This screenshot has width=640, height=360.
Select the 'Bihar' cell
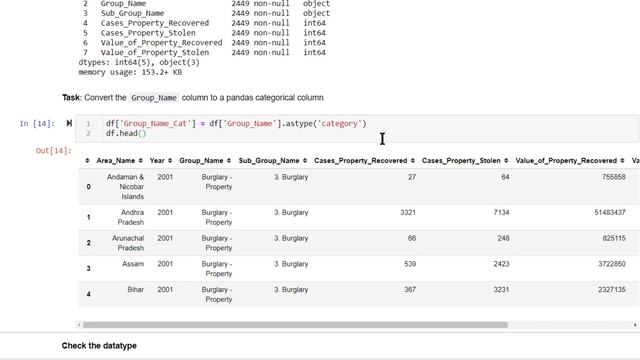(x=136, y=290)
